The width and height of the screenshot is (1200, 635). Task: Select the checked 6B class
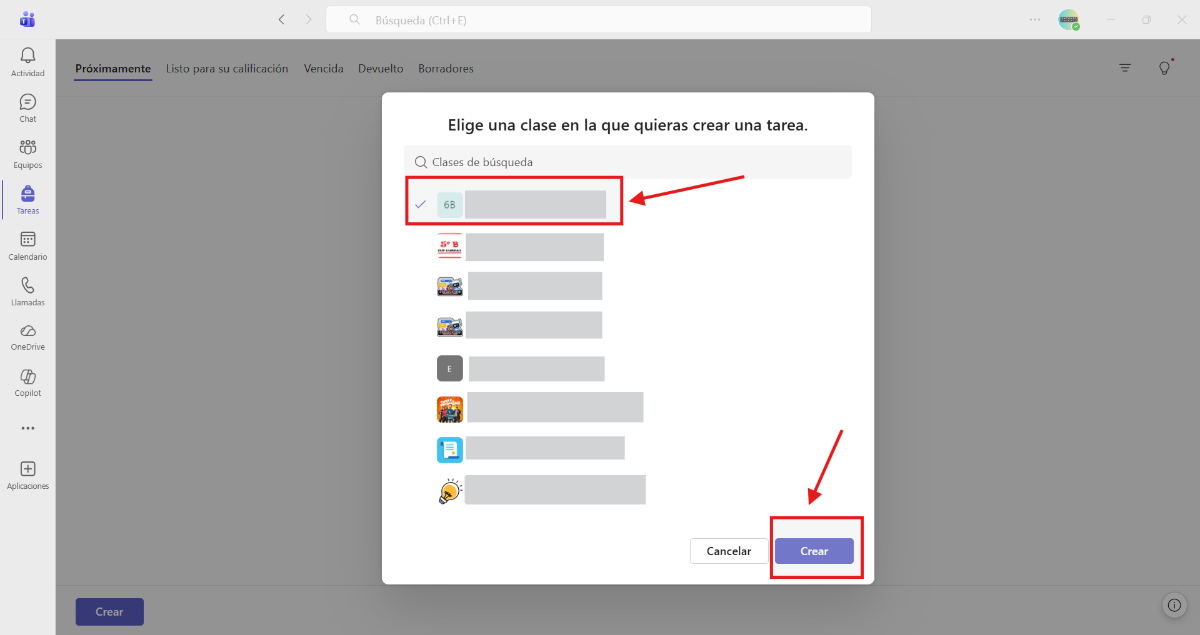pyautogui.click(x=514, y=204)
